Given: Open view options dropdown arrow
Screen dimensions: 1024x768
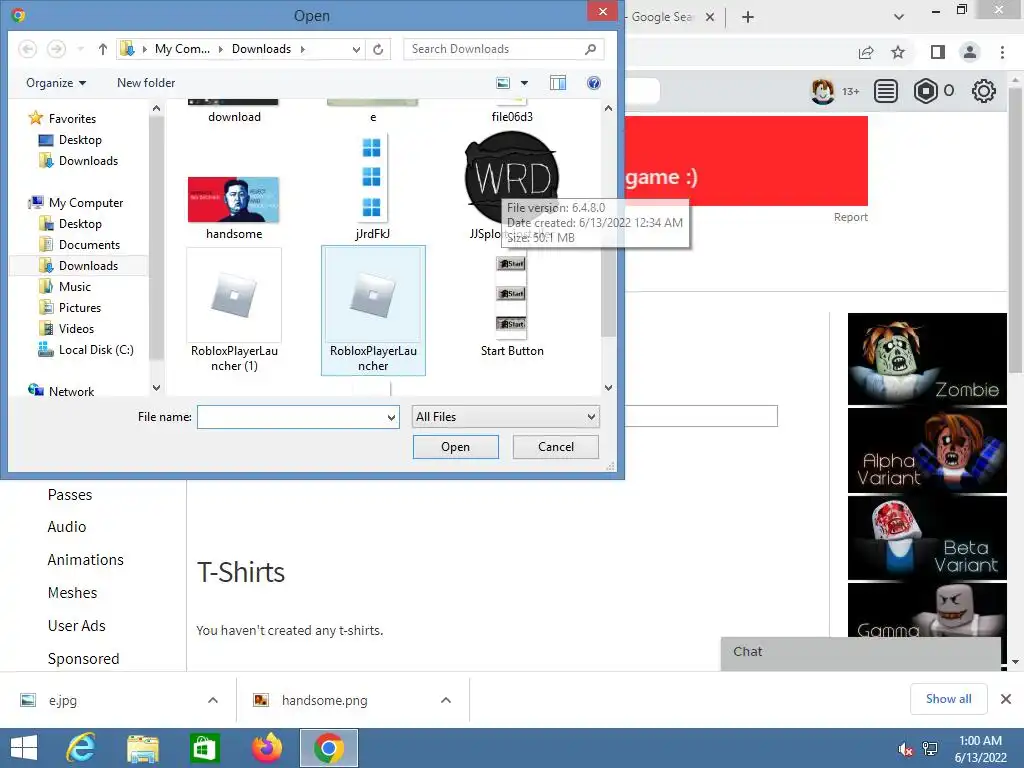Looking at the screenshot, I should pyautogui.click(x=524, y=83).
